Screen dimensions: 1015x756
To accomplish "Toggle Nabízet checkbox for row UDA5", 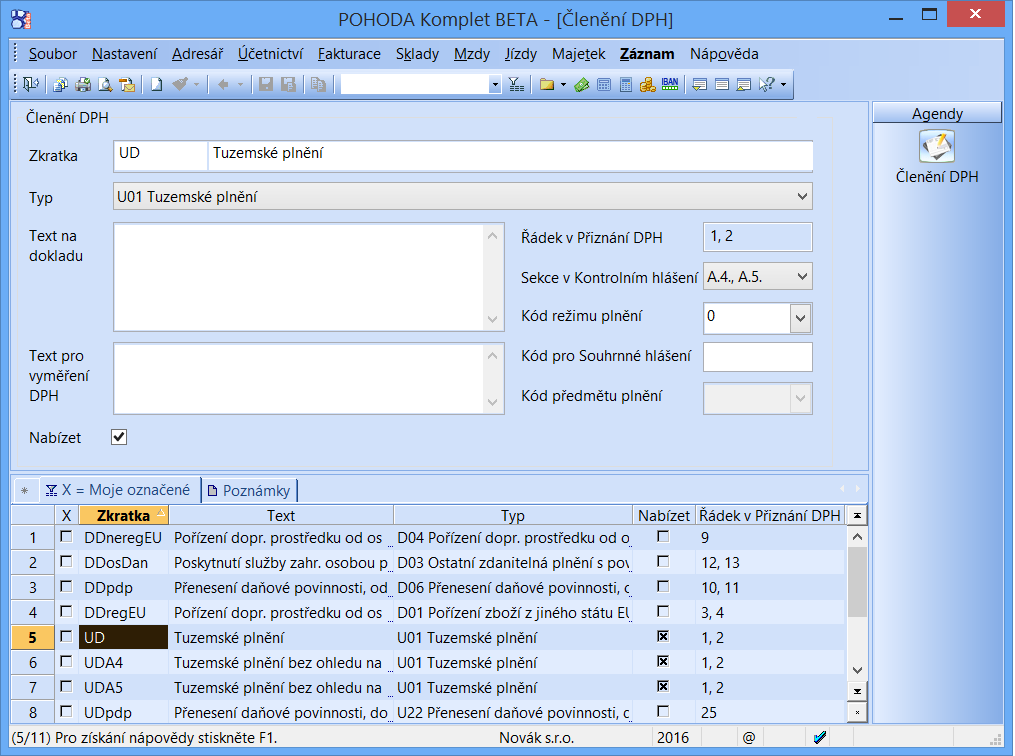I will tap(663, 686).
